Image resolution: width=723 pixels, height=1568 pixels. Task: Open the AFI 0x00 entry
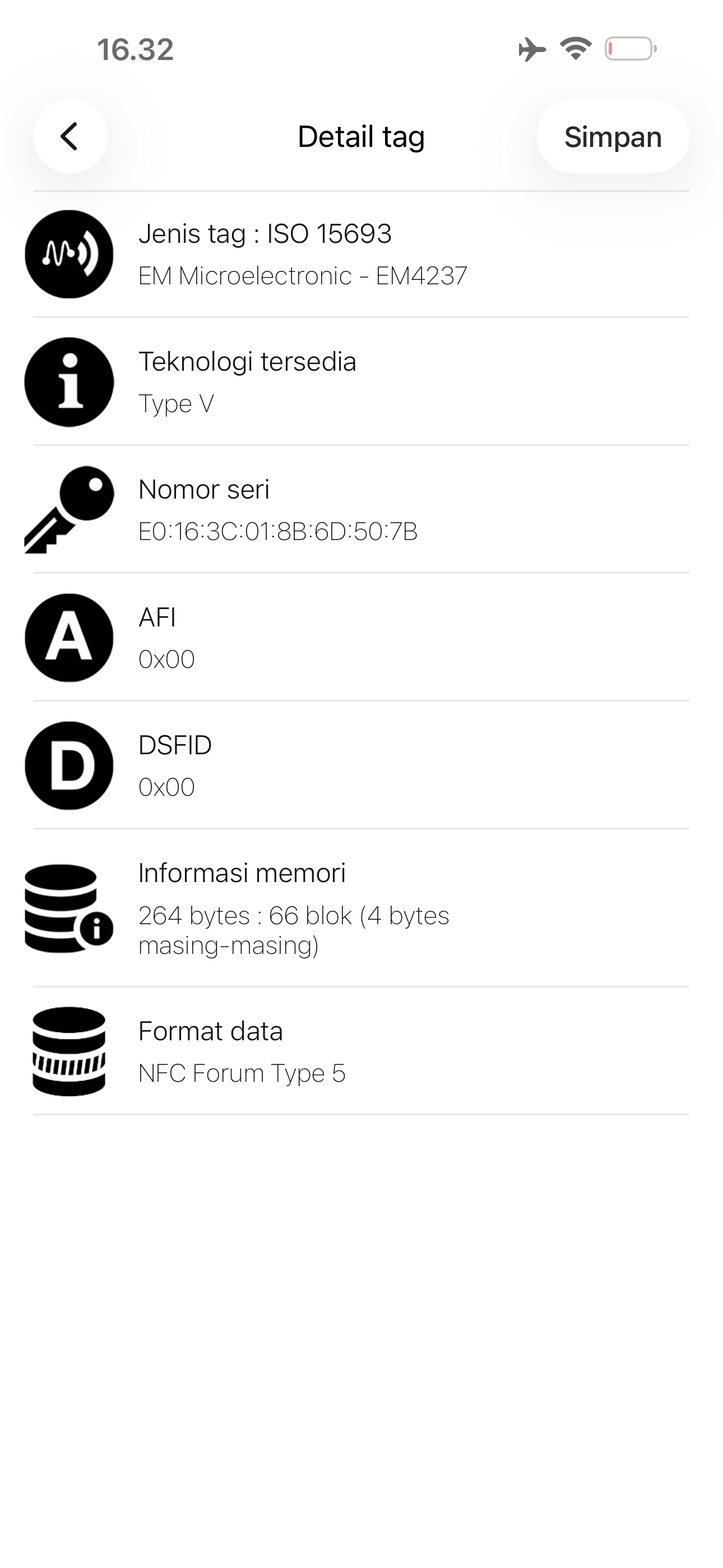pos(361,638)
